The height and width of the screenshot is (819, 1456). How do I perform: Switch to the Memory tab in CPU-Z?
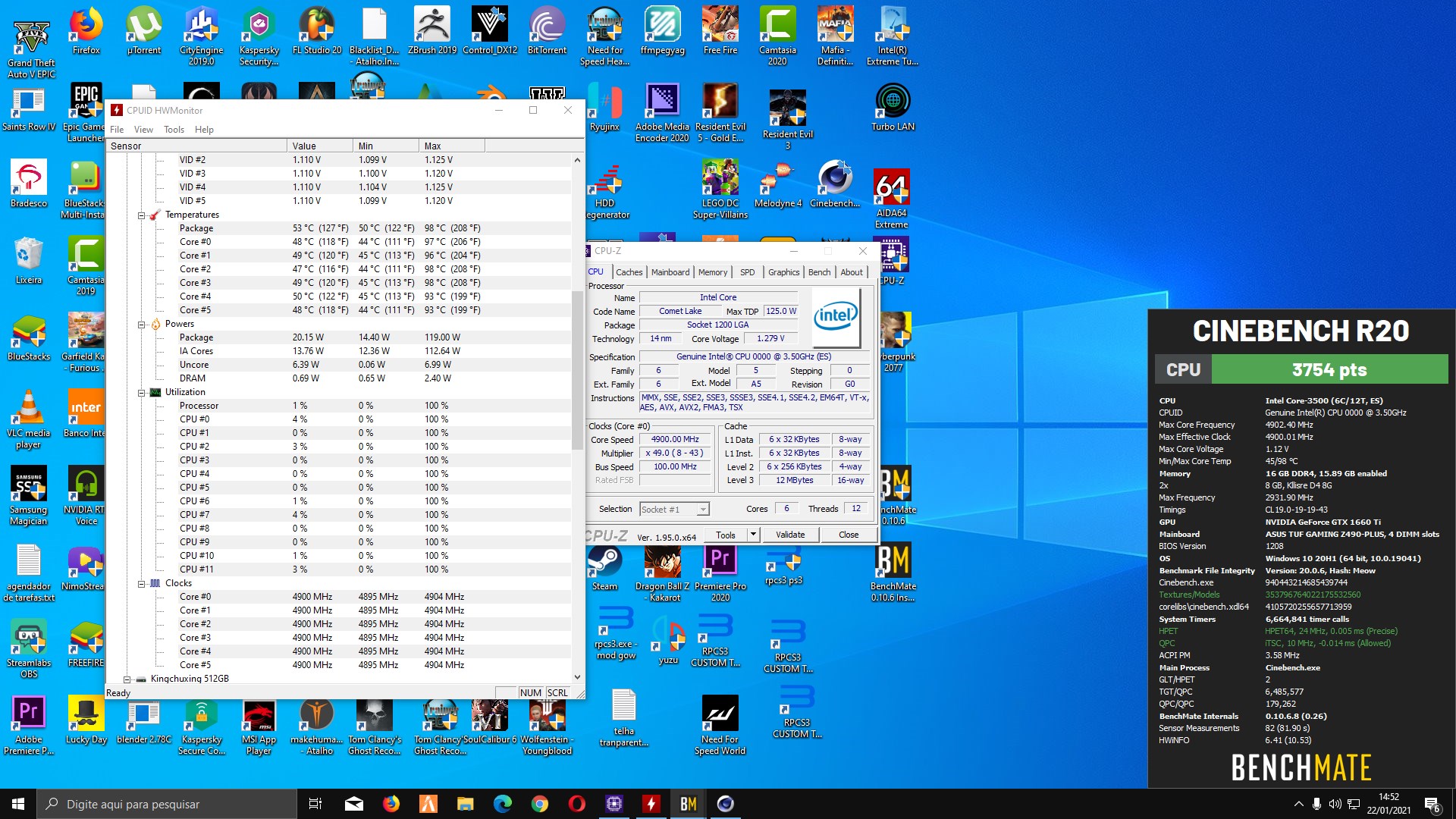coord(713,272)
